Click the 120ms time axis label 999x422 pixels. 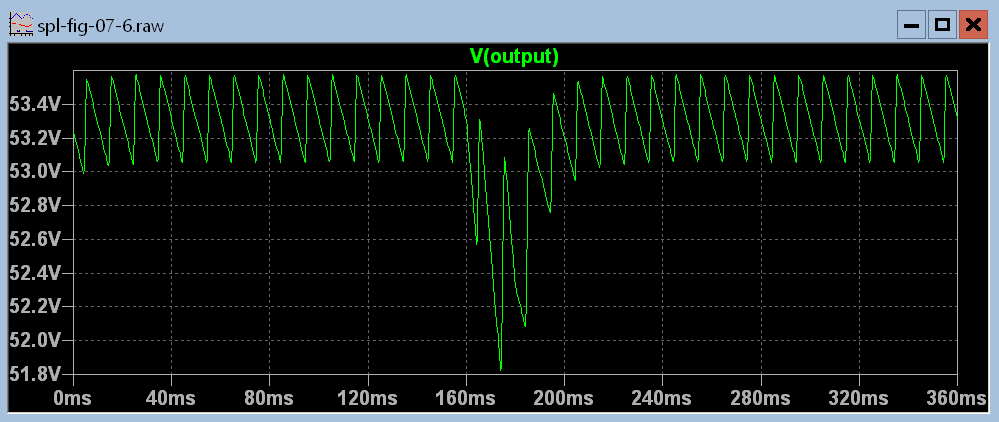click(x=368, y=398)
